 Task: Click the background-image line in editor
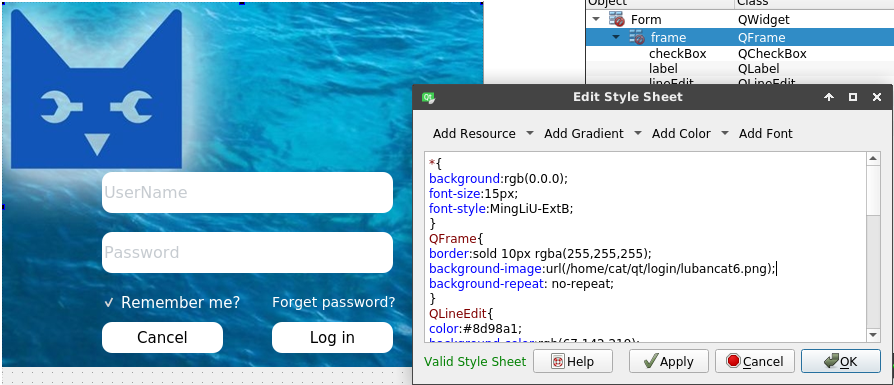click(x=603, y=269)
